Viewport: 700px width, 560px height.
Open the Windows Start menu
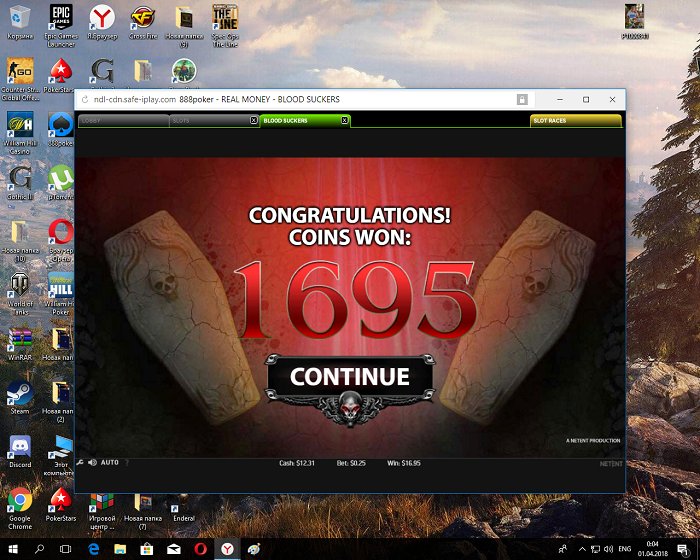12,549
